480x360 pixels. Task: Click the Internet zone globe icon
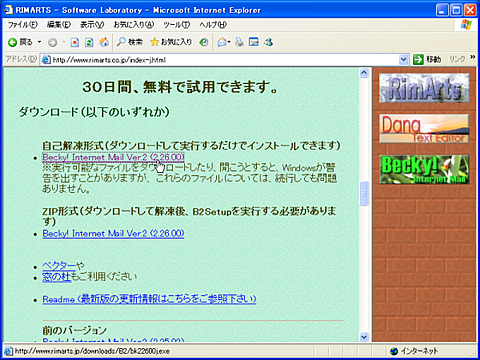tap(394, 351)
